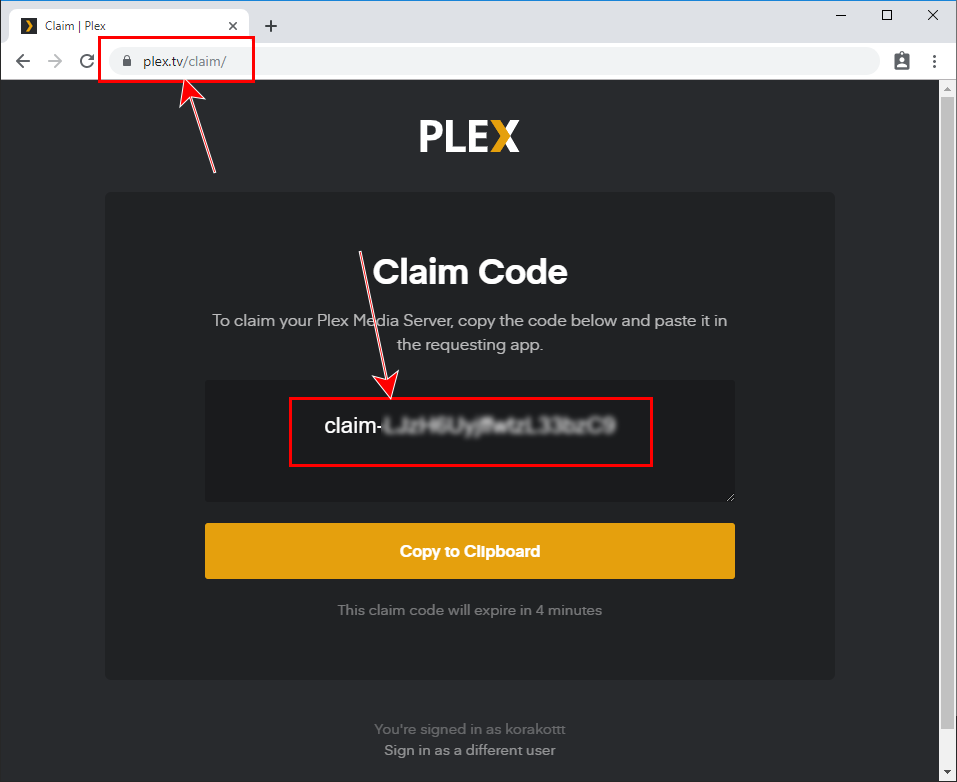Go back to the previous page
Viewport: 957px width, 782px height.
click(x=23, y=61)
